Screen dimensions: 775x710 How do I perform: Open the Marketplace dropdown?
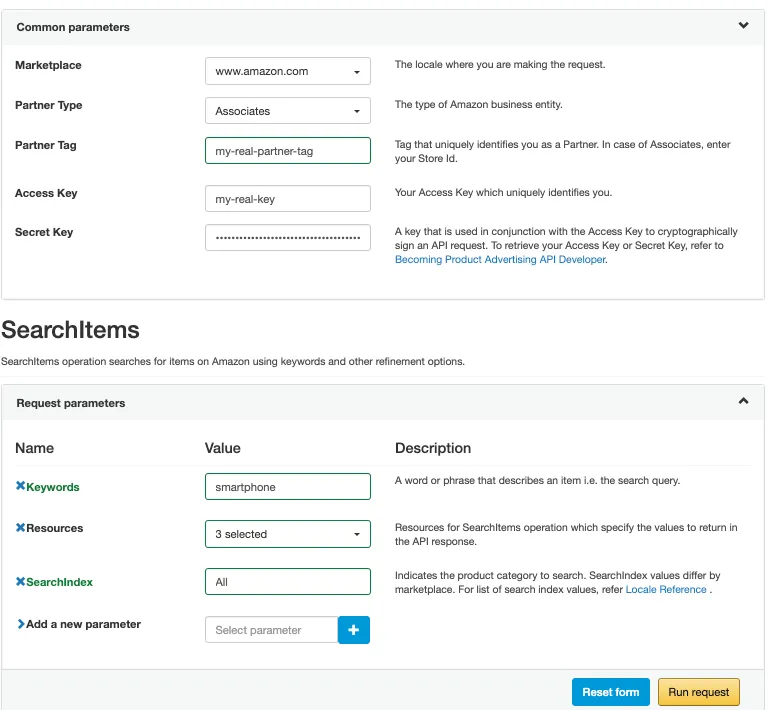click(287, 71)
